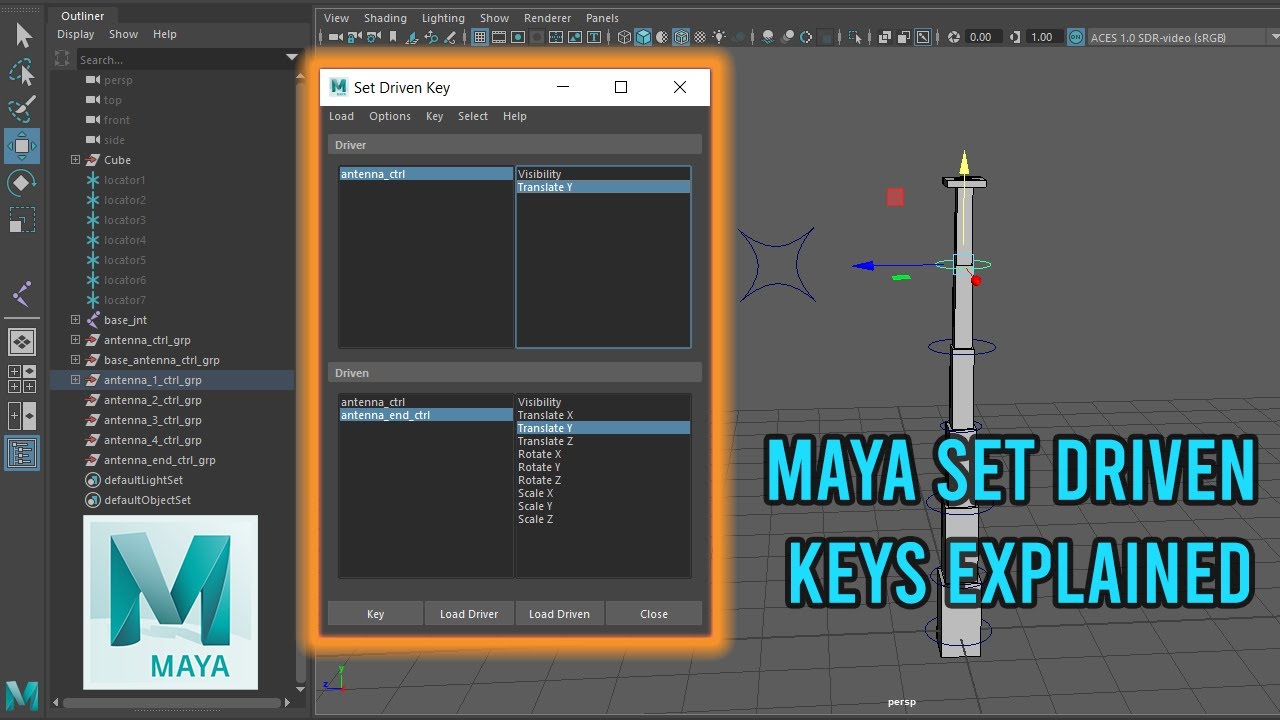The height and width of the screenshot is (720, 1280).
Task: Click the Isolate Select icon
Action: point(855,37)
